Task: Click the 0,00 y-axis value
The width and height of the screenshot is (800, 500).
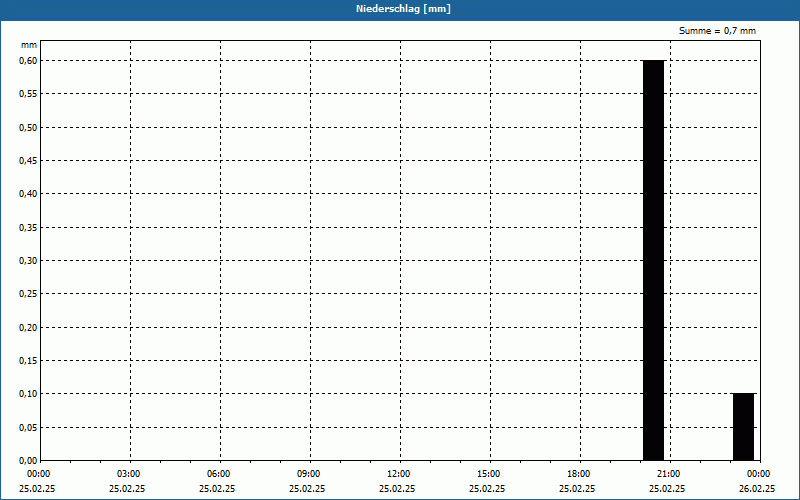Action: pyautogui.click(x=28, y=461)
